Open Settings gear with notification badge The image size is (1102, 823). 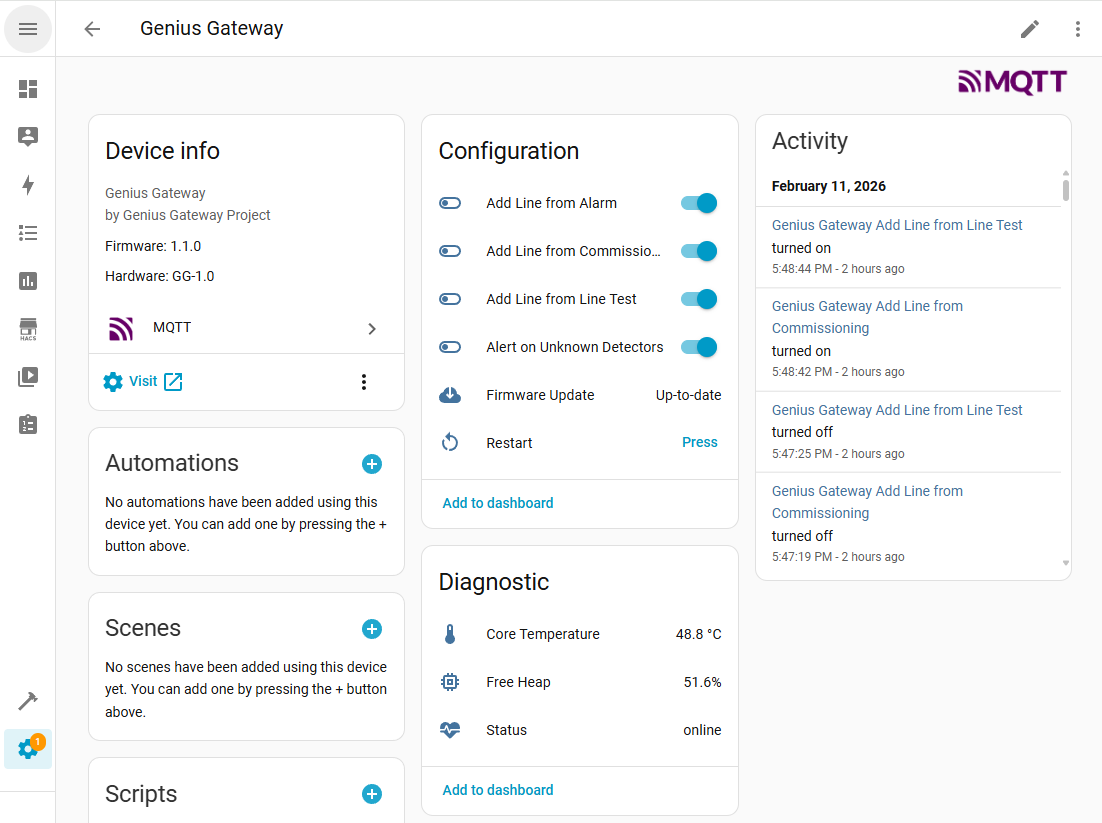point(28,749)
